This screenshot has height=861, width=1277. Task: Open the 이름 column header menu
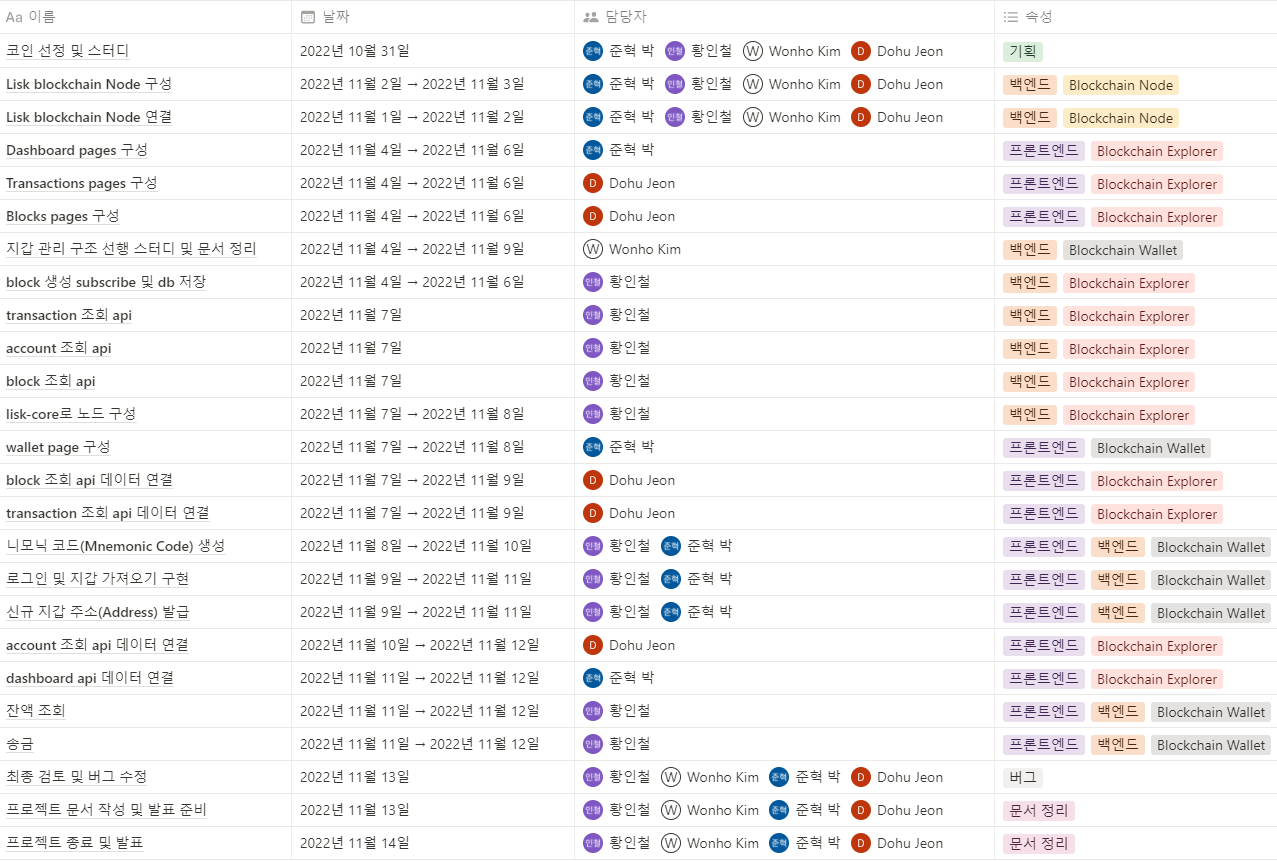click(145, 17)
